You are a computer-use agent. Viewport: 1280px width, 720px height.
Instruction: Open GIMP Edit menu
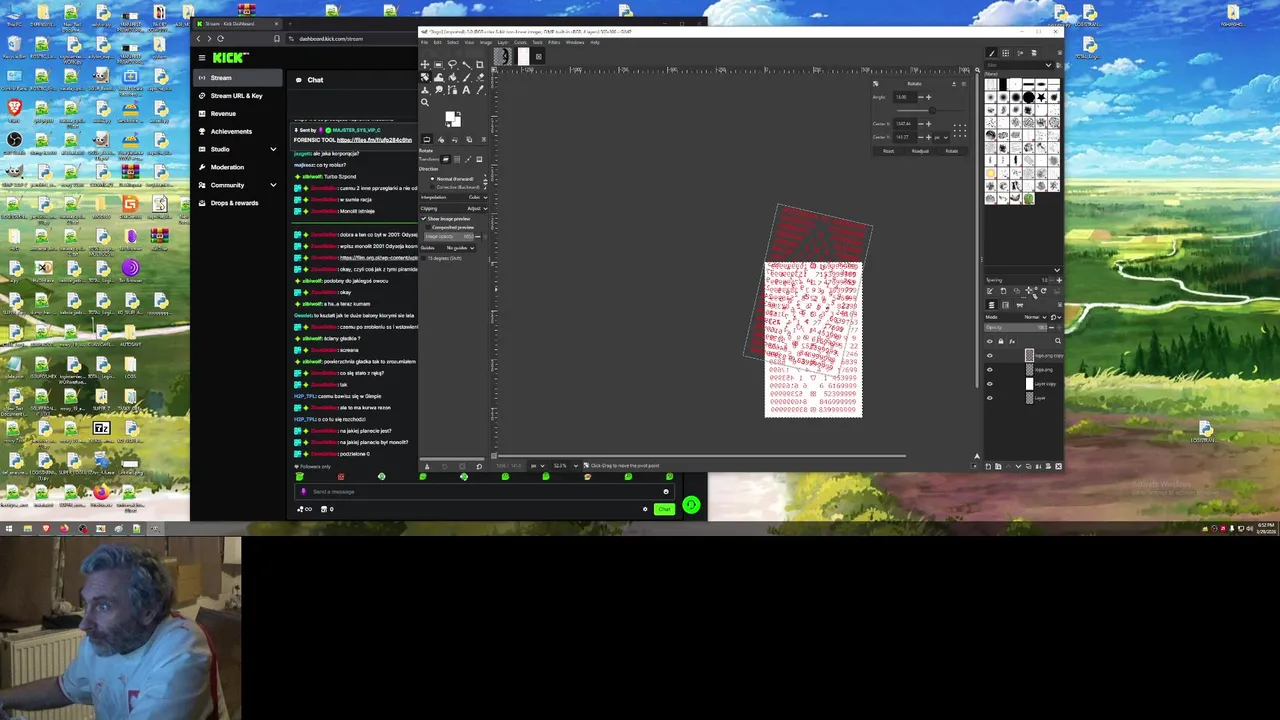click(x=437, y=42)
